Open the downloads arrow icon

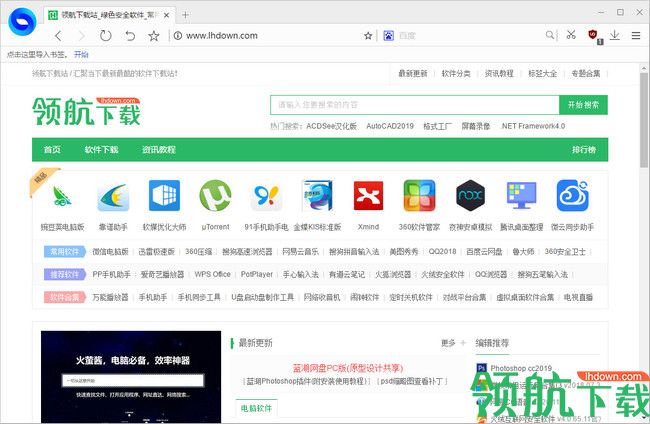pos(615,35)
